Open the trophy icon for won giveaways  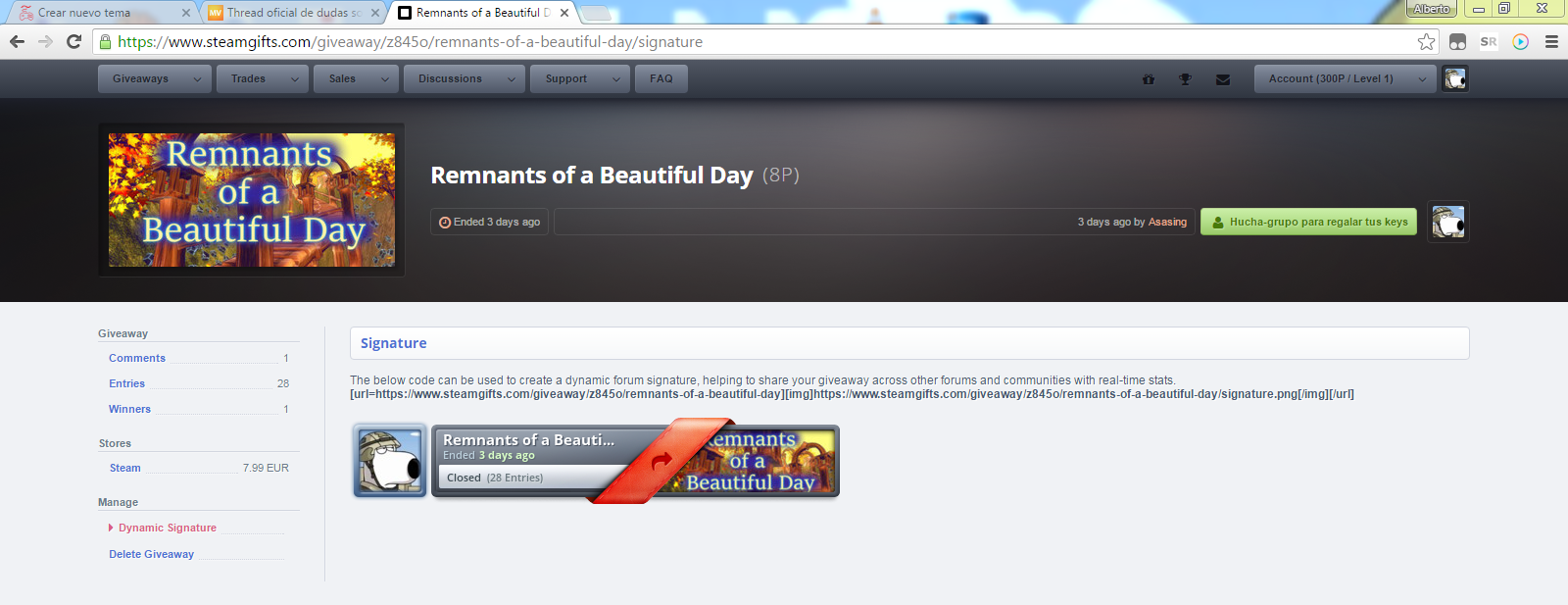(1185, 79)
